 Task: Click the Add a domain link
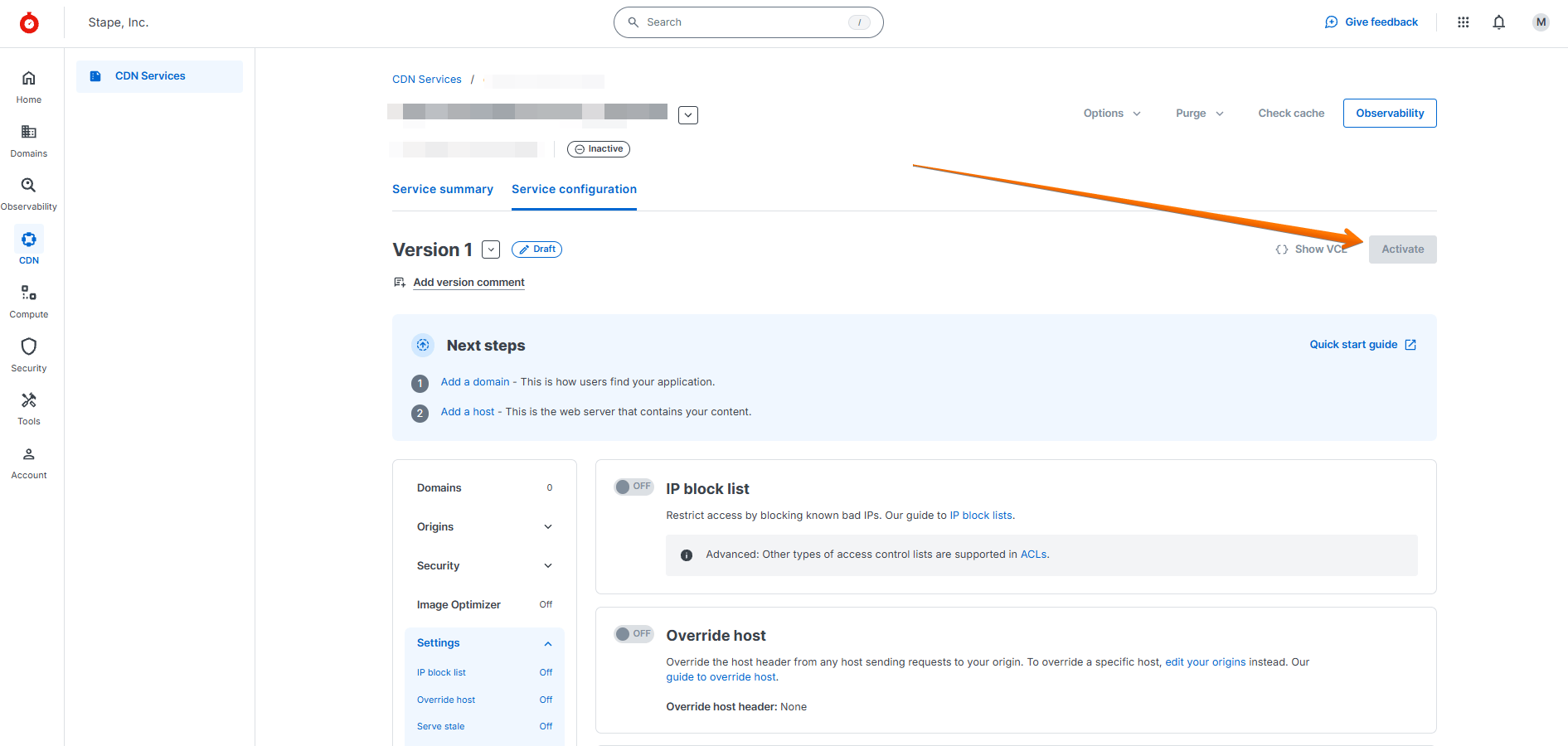tap(475, 382)
